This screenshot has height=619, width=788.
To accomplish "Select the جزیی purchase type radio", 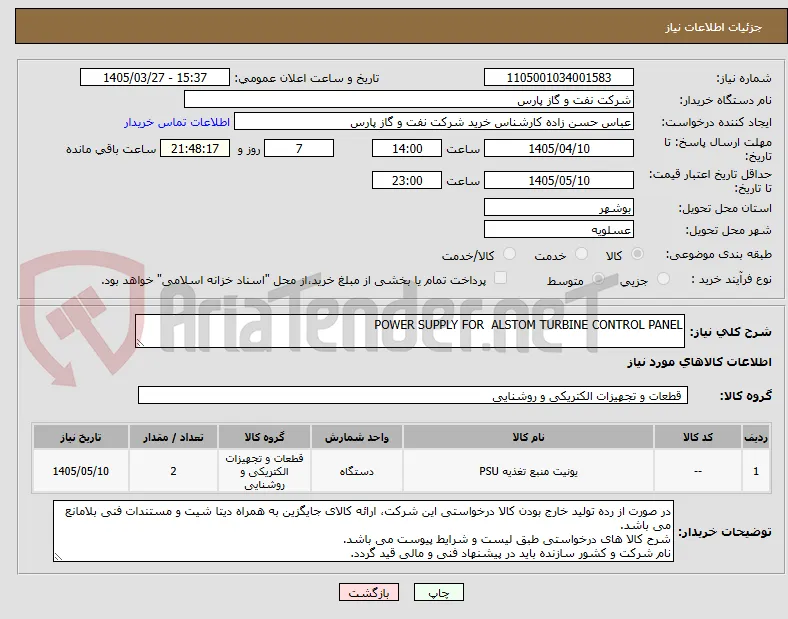I will point(663,278).
